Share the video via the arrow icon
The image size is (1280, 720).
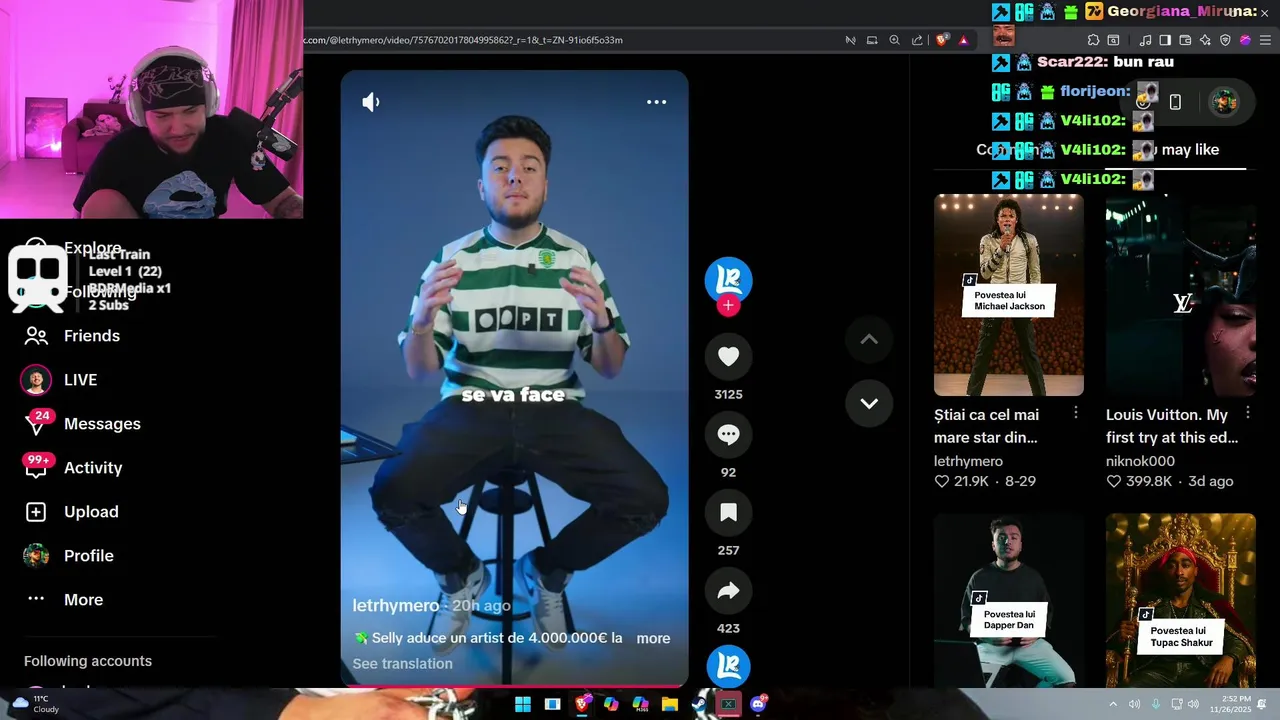tap(728, 590)
